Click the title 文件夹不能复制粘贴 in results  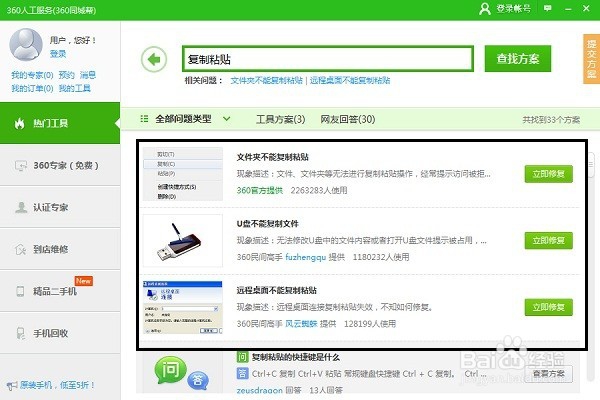click(272, 157)
